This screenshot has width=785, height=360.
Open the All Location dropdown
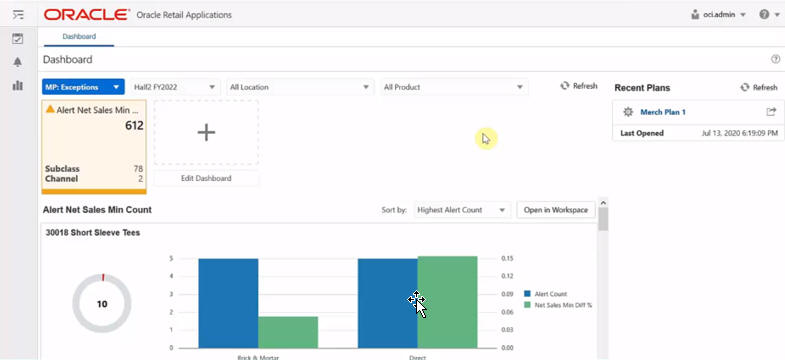tap(300, 87)
